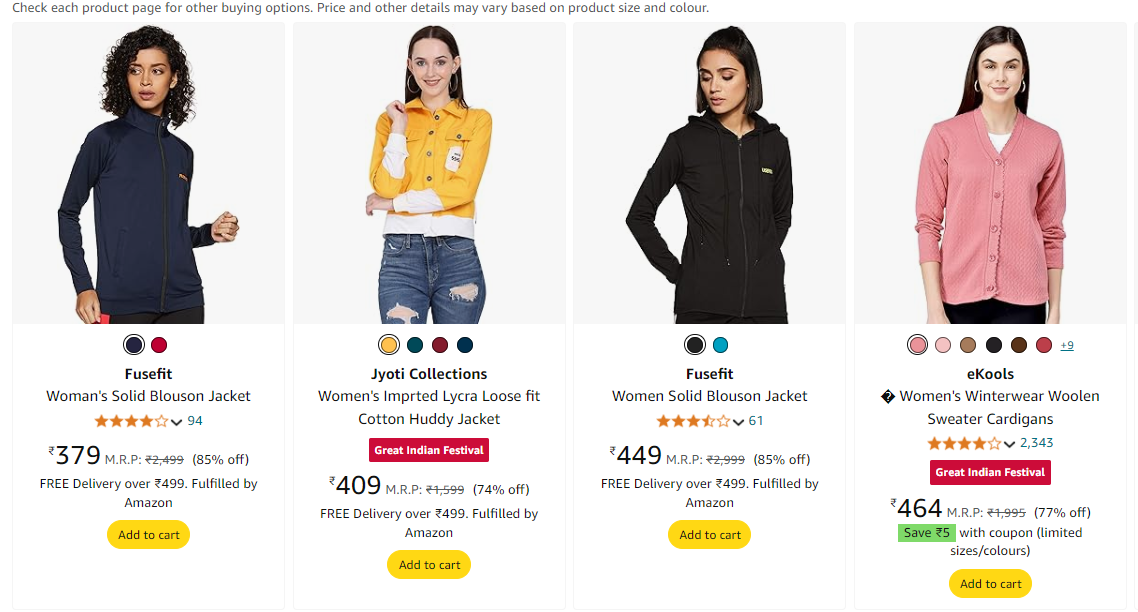
Task: Add eKools Woolen Cardigan to cart
Action: click(x=991, y=584)
